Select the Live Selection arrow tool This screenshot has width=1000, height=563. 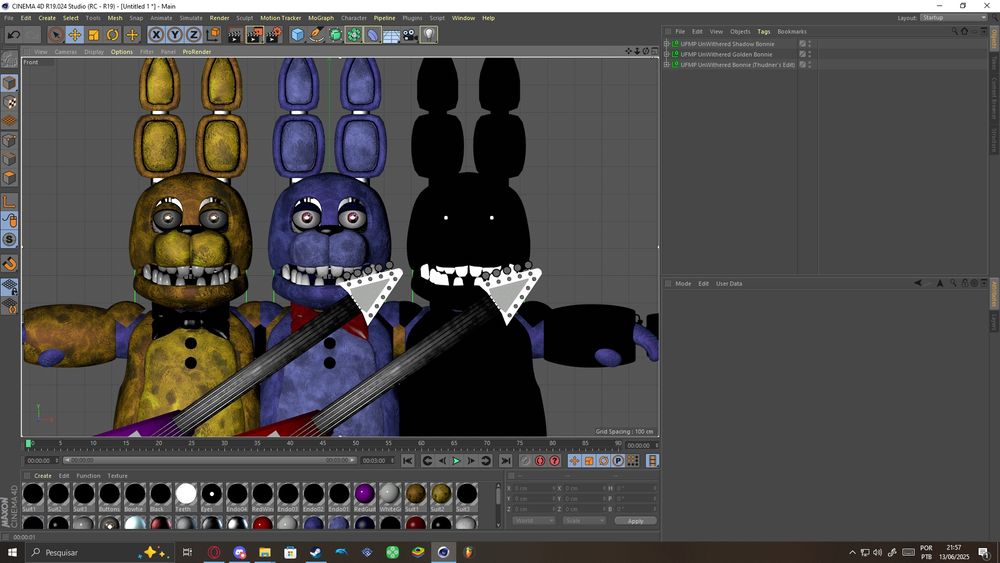55,34
